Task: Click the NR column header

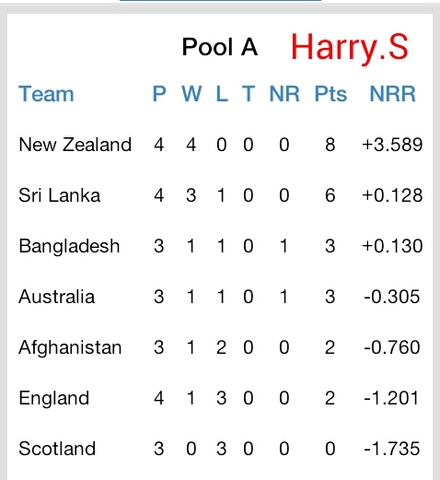Action: pyautogui.click(x=284, y=94)
